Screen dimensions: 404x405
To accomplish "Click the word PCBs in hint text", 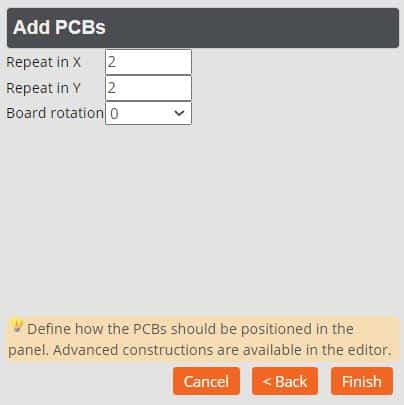I will (150, 329).
